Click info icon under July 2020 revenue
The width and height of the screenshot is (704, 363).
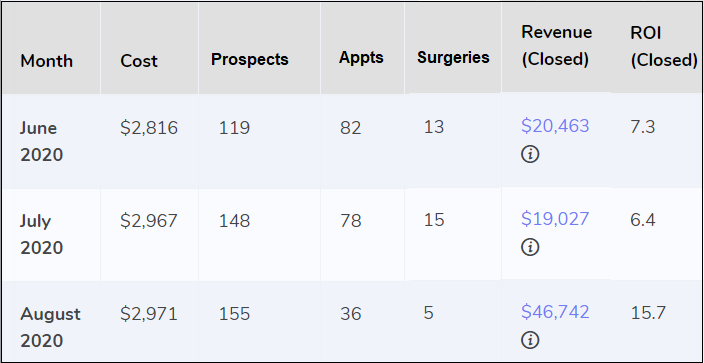(x=530, y=248)
